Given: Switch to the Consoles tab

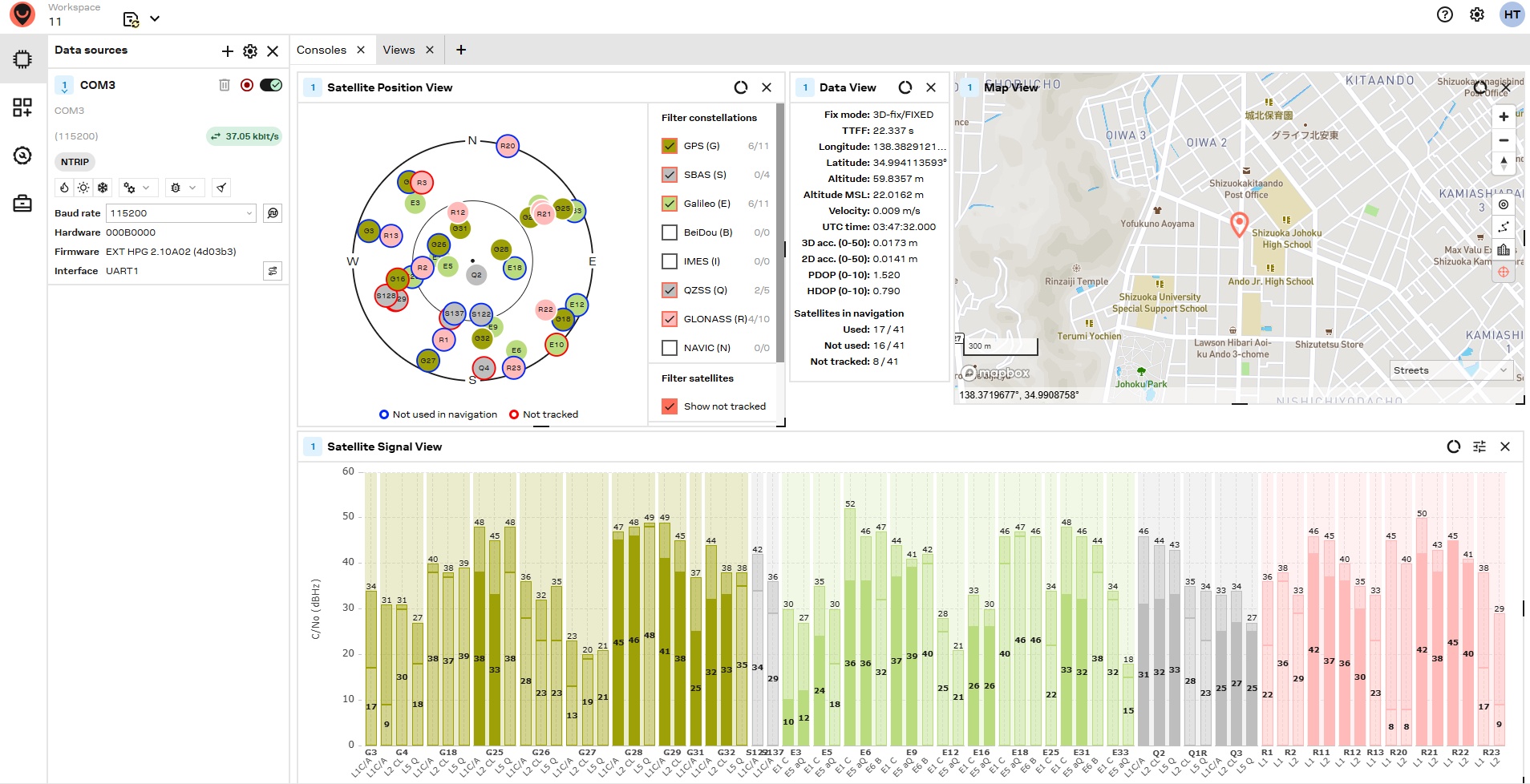Looking at the screenshot, I should [x=322, y=50].
